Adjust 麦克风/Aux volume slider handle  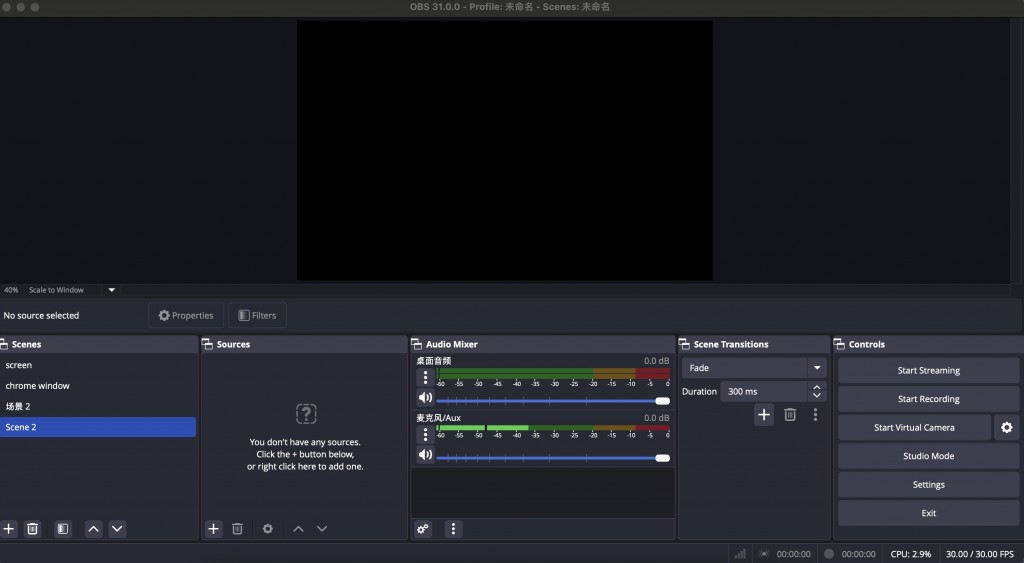coord(662,458)
